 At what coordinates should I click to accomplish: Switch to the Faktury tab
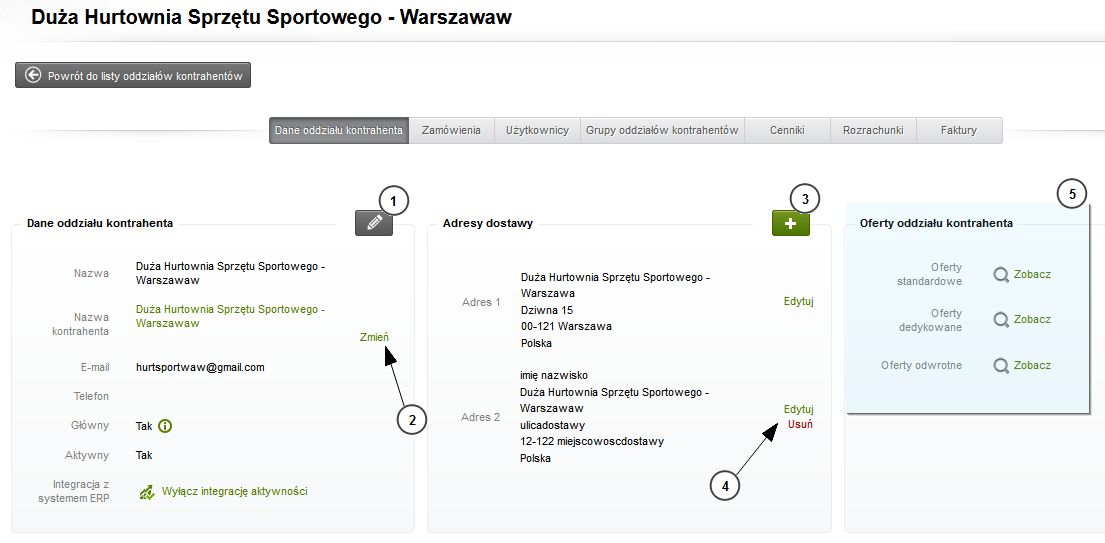(x=958, y=130)
